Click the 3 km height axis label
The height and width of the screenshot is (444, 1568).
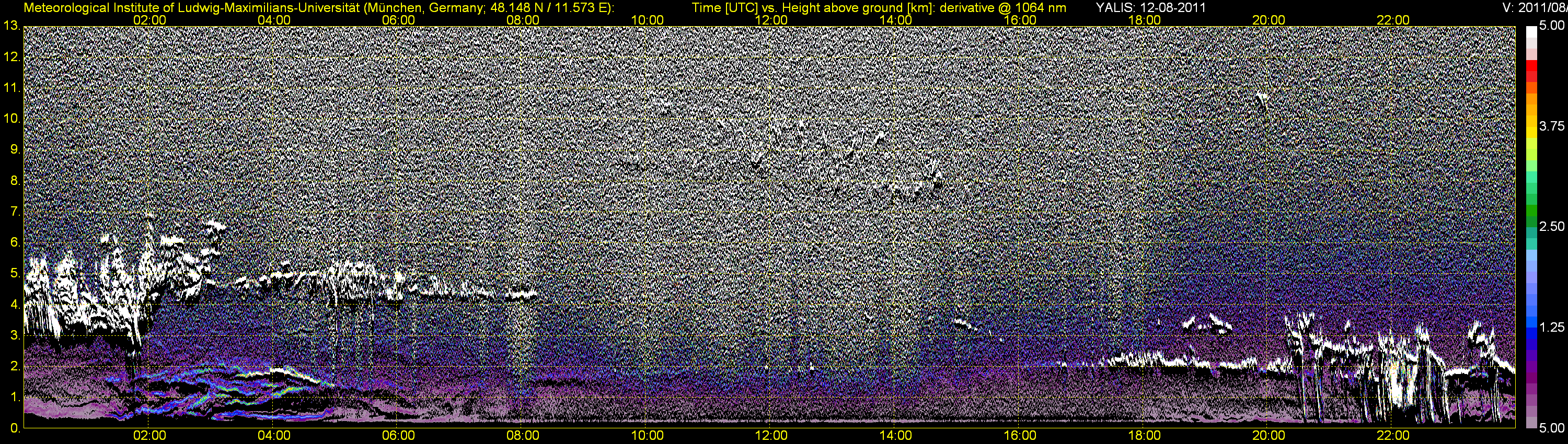15,336
